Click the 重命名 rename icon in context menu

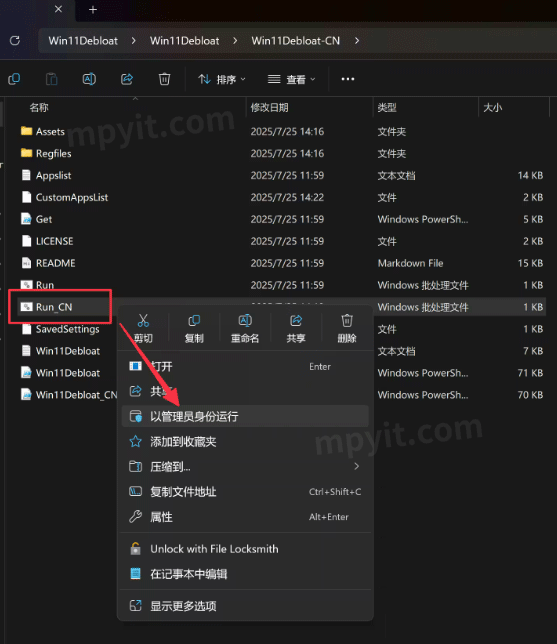[x=245, y=321]
